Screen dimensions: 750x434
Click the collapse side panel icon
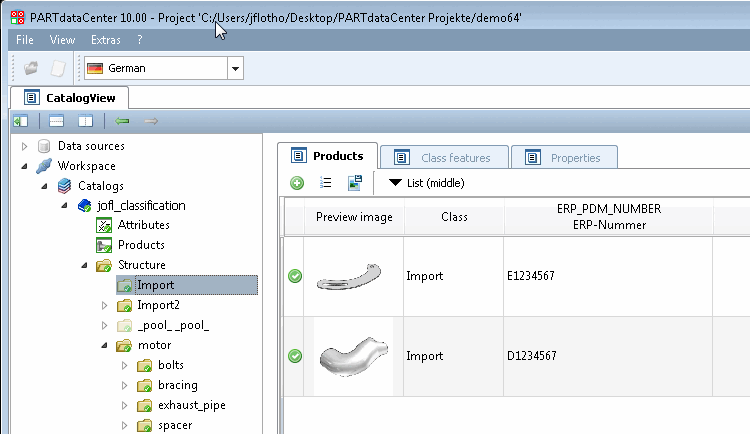click(x=20, y=121)
